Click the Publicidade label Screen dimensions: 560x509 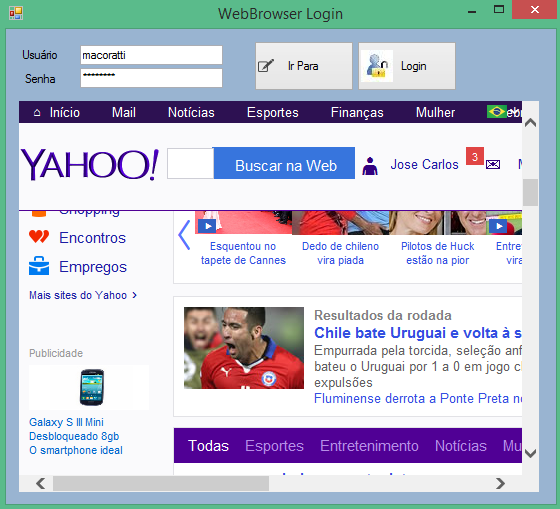pyautogui.click(x=56, y=353)
